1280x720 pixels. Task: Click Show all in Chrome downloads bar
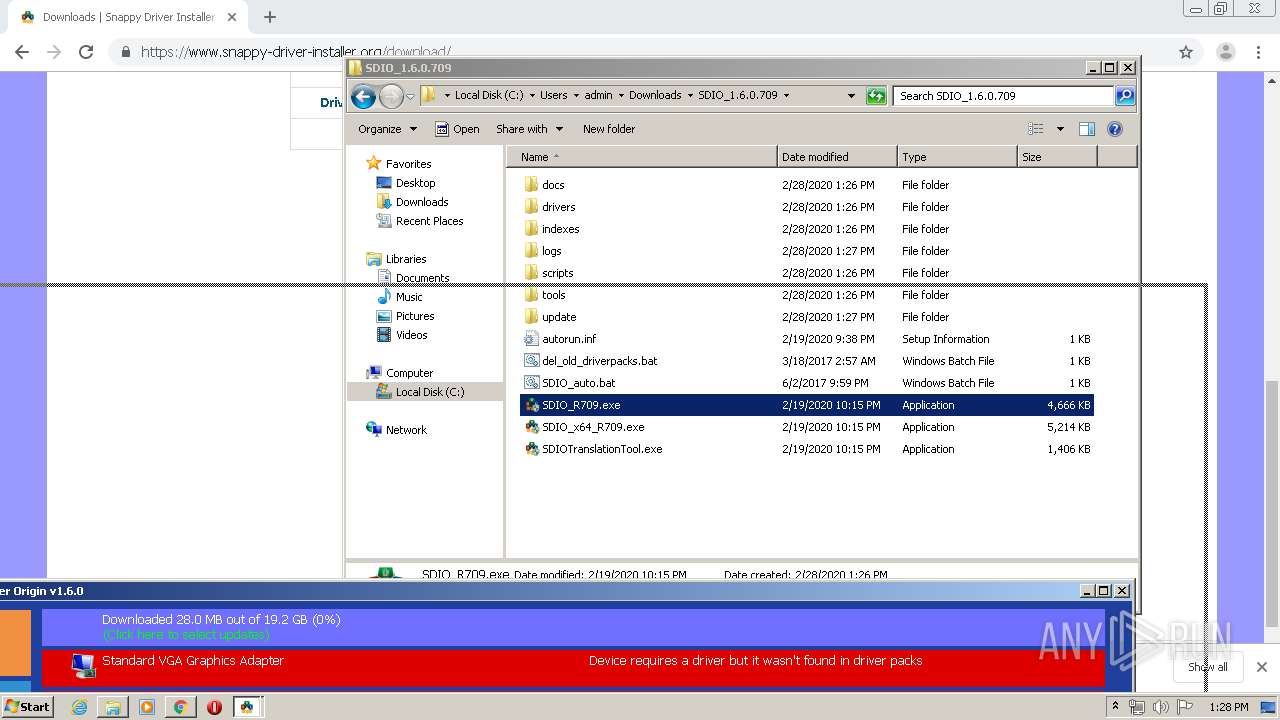(x=1207, y=667)
